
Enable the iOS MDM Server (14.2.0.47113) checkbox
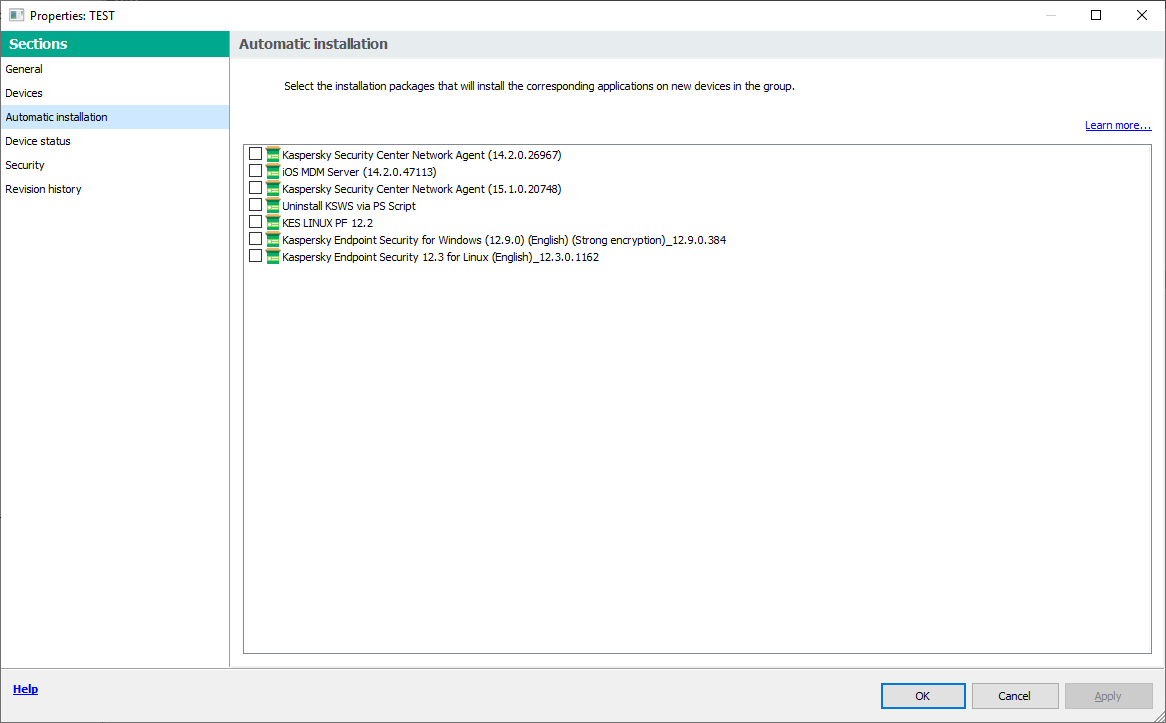255,170
